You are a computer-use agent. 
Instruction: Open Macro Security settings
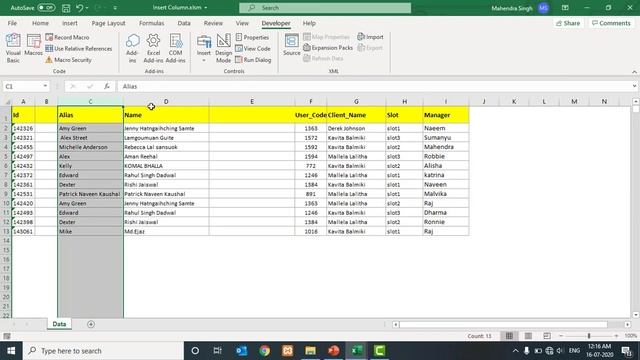click(x=69, y=60)
